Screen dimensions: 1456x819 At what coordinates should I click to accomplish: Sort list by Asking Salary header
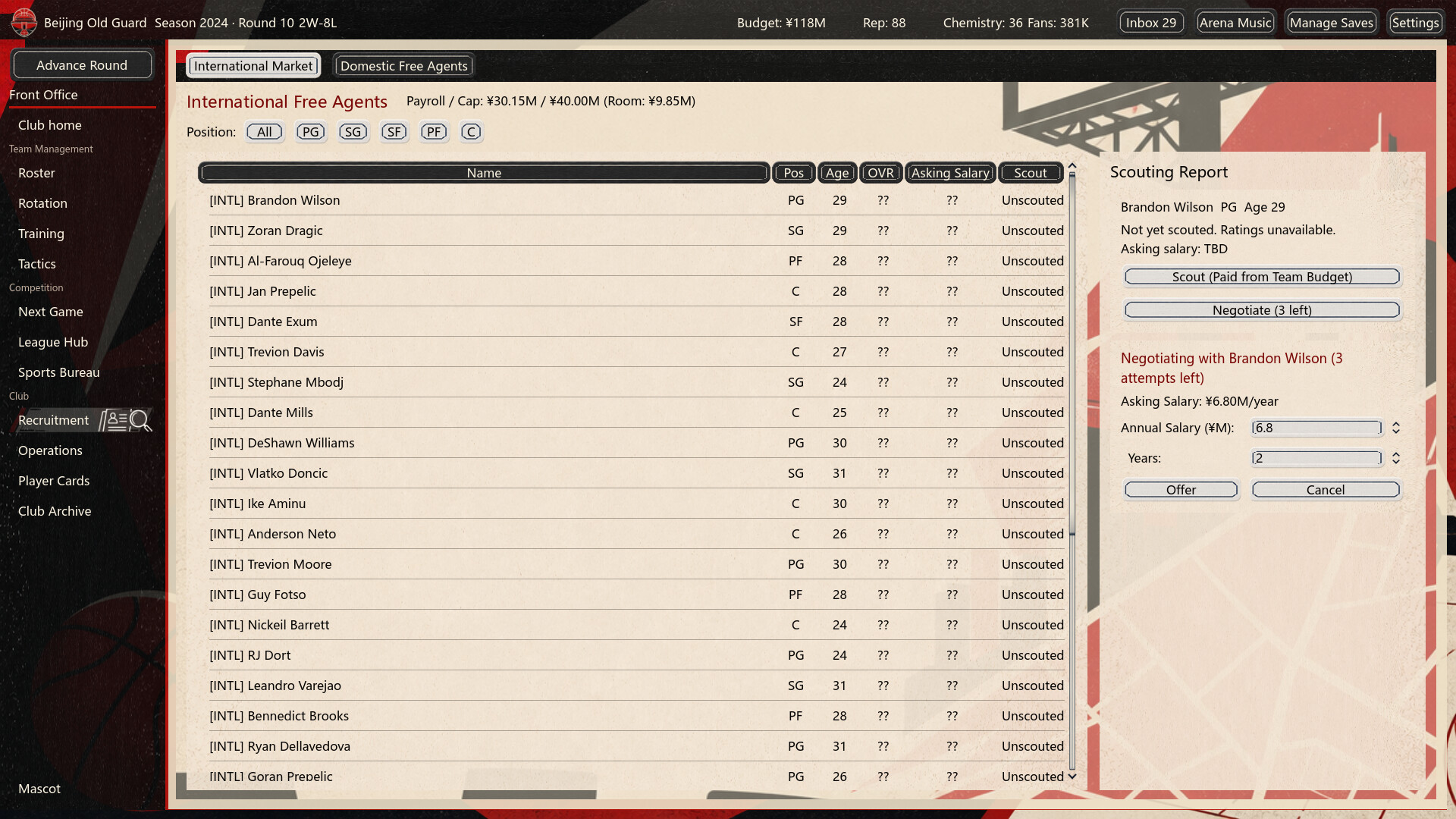pos(950,173)
